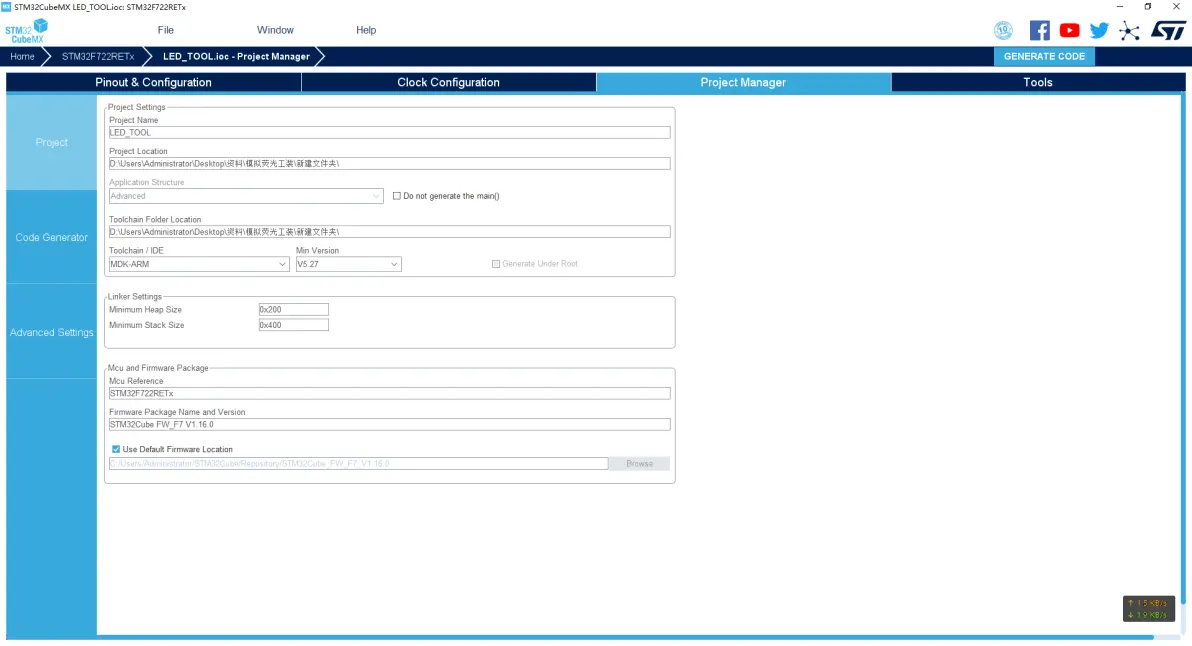Viewport: 1192px width, 646px height.
Task: Open the Min Version dropdown
Action: pyautogui.click(x=348, y=264)
